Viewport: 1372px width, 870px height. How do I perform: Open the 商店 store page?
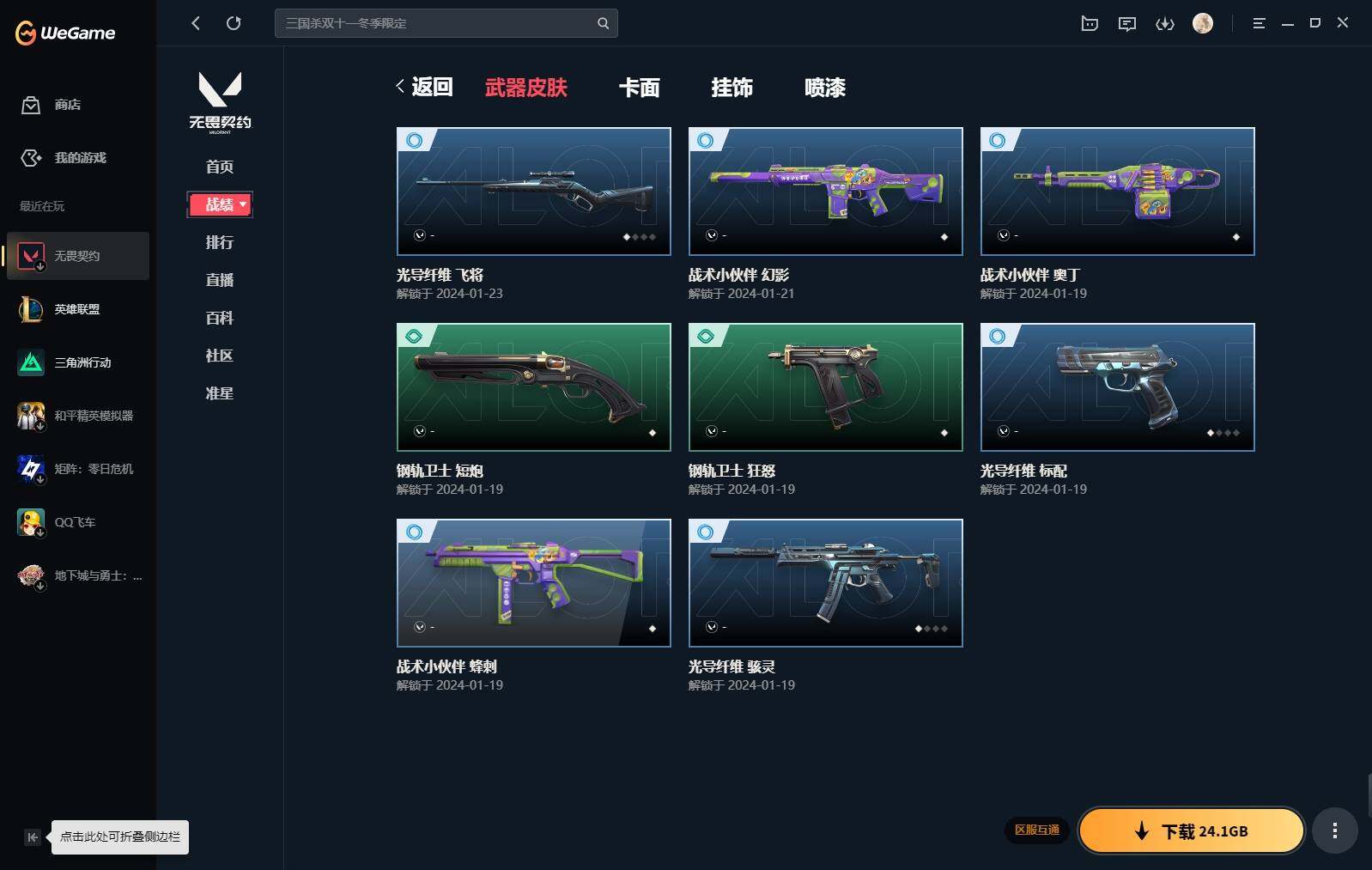52,105
